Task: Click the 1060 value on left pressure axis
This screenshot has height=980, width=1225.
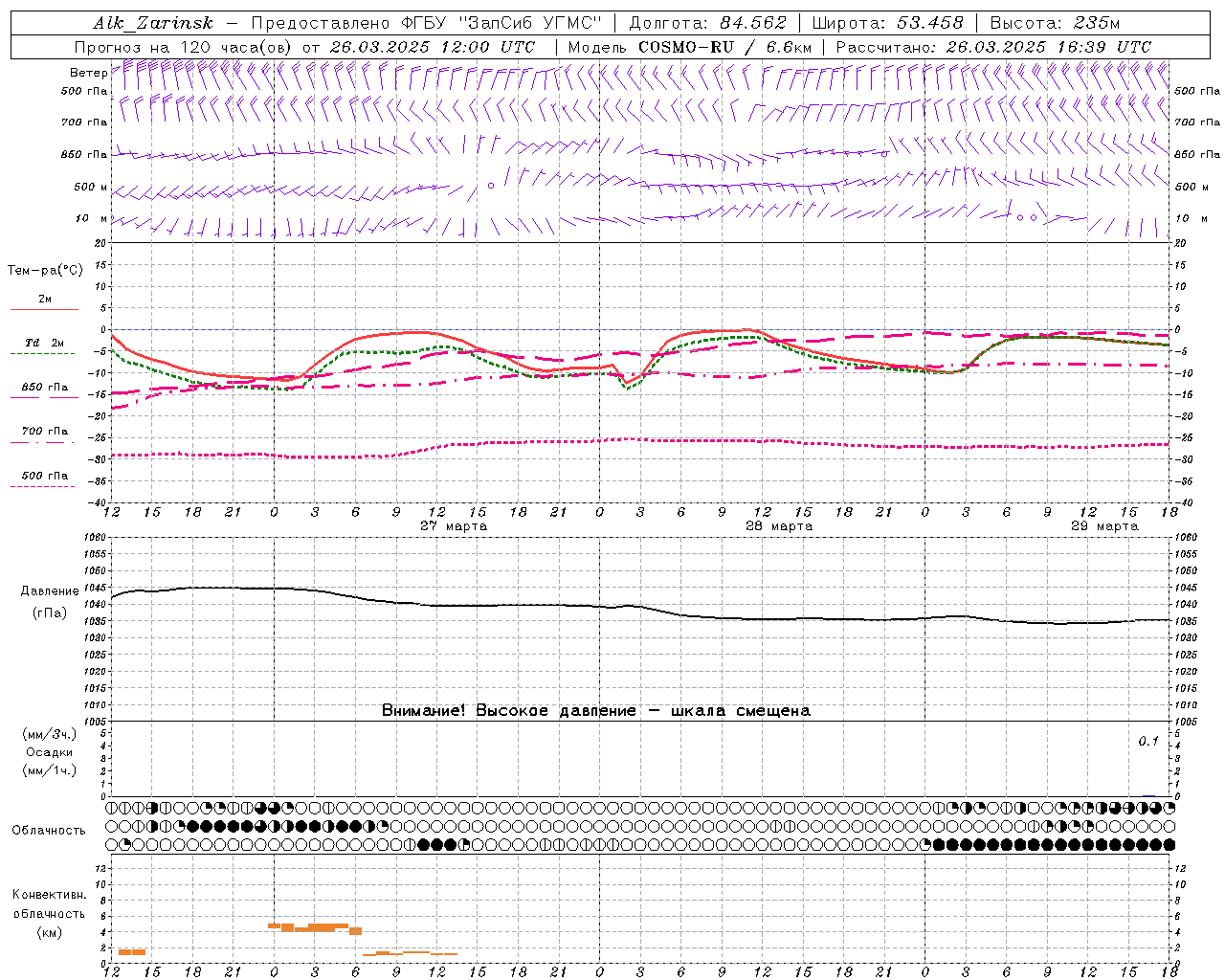Action: point(96,538)
